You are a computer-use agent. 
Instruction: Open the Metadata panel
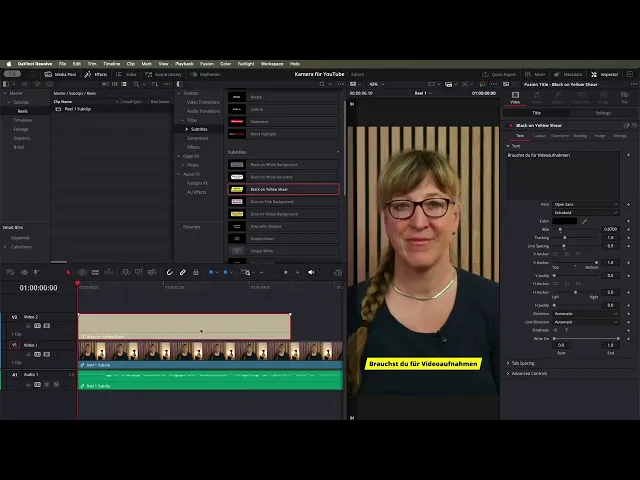568,74
